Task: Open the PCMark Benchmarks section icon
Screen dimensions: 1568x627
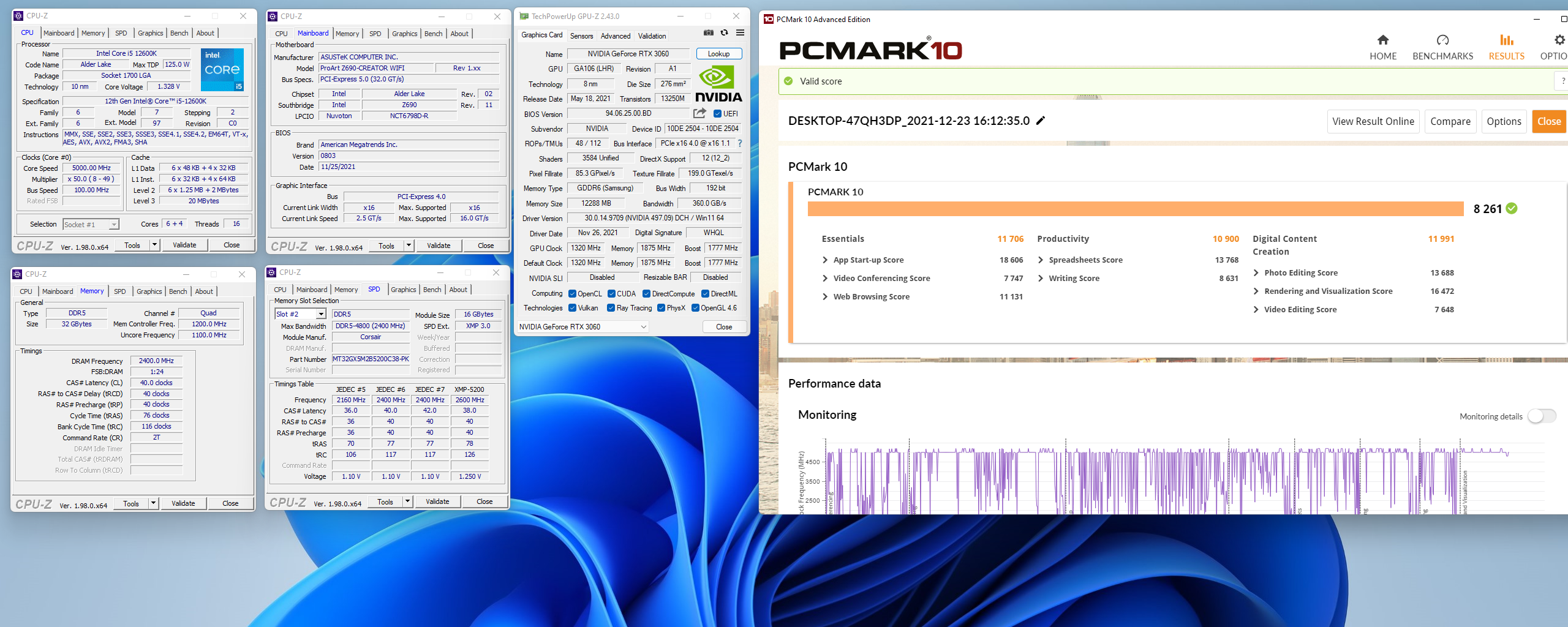Action: click(1442, 47)
